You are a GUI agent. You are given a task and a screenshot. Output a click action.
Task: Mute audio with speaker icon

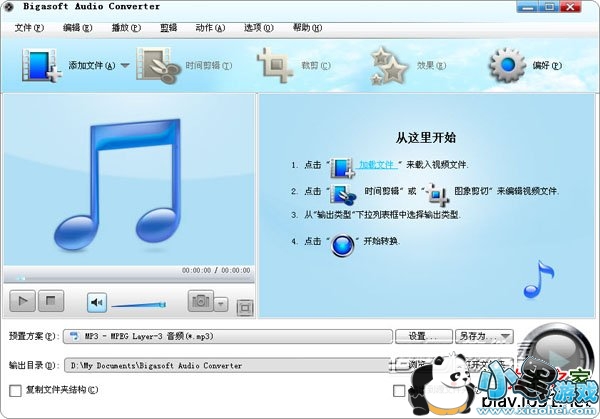click(x=97, y=303)
